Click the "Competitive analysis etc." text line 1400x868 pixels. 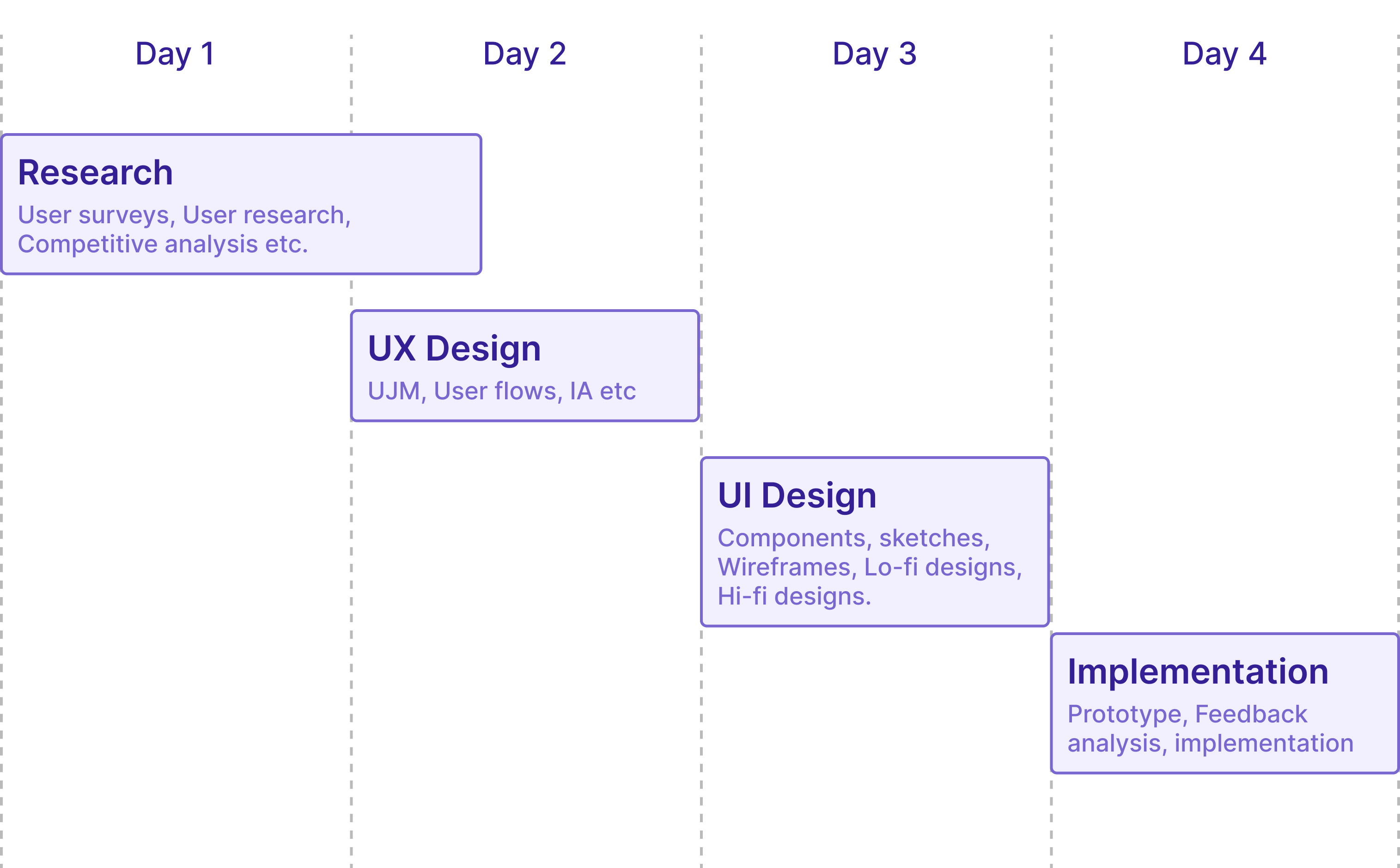(163, 244)
